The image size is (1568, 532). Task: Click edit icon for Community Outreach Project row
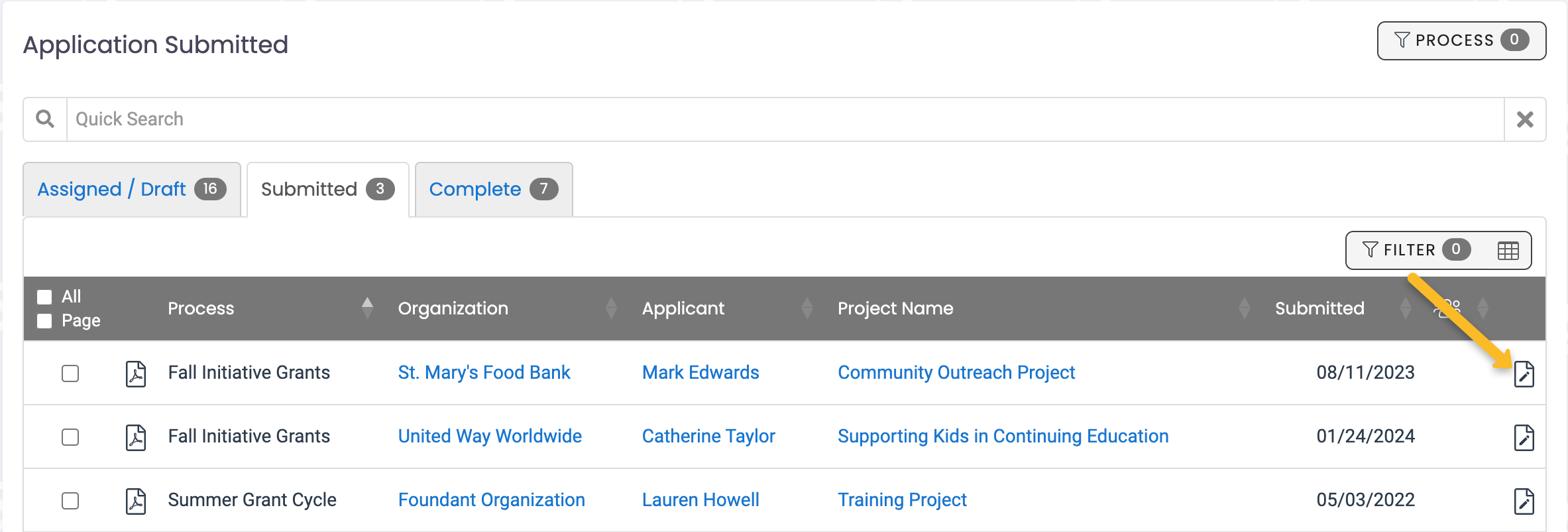(x=1524, y=375)
